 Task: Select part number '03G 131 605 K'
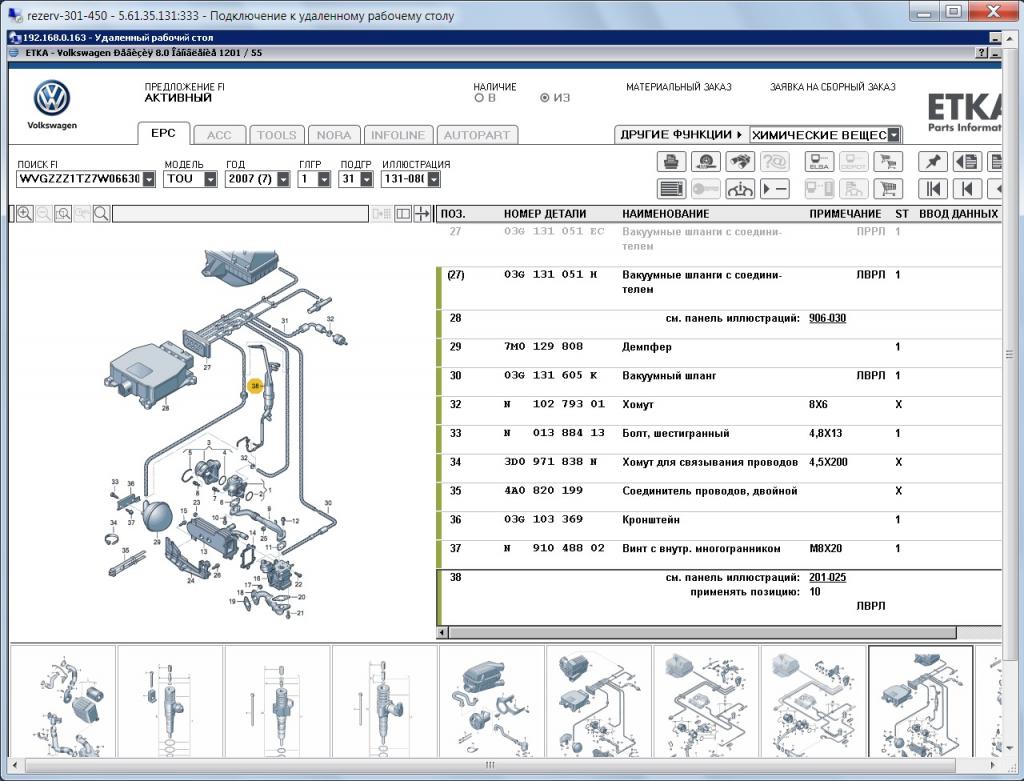[551, 375]
